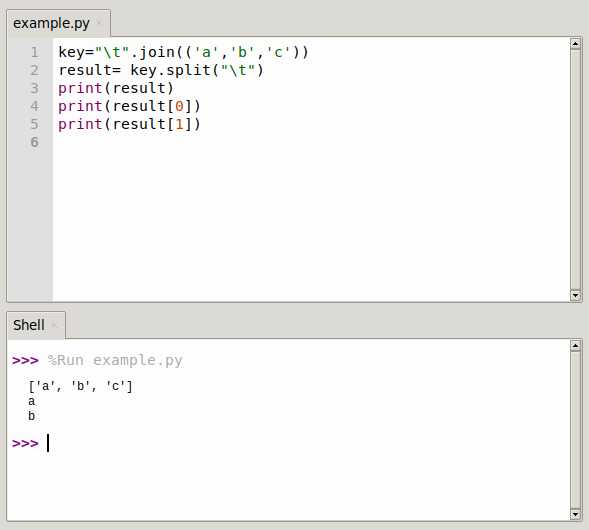Screen dimensions: 589x530
Task: Click shell output line 'a'
Action: (32, 402)
